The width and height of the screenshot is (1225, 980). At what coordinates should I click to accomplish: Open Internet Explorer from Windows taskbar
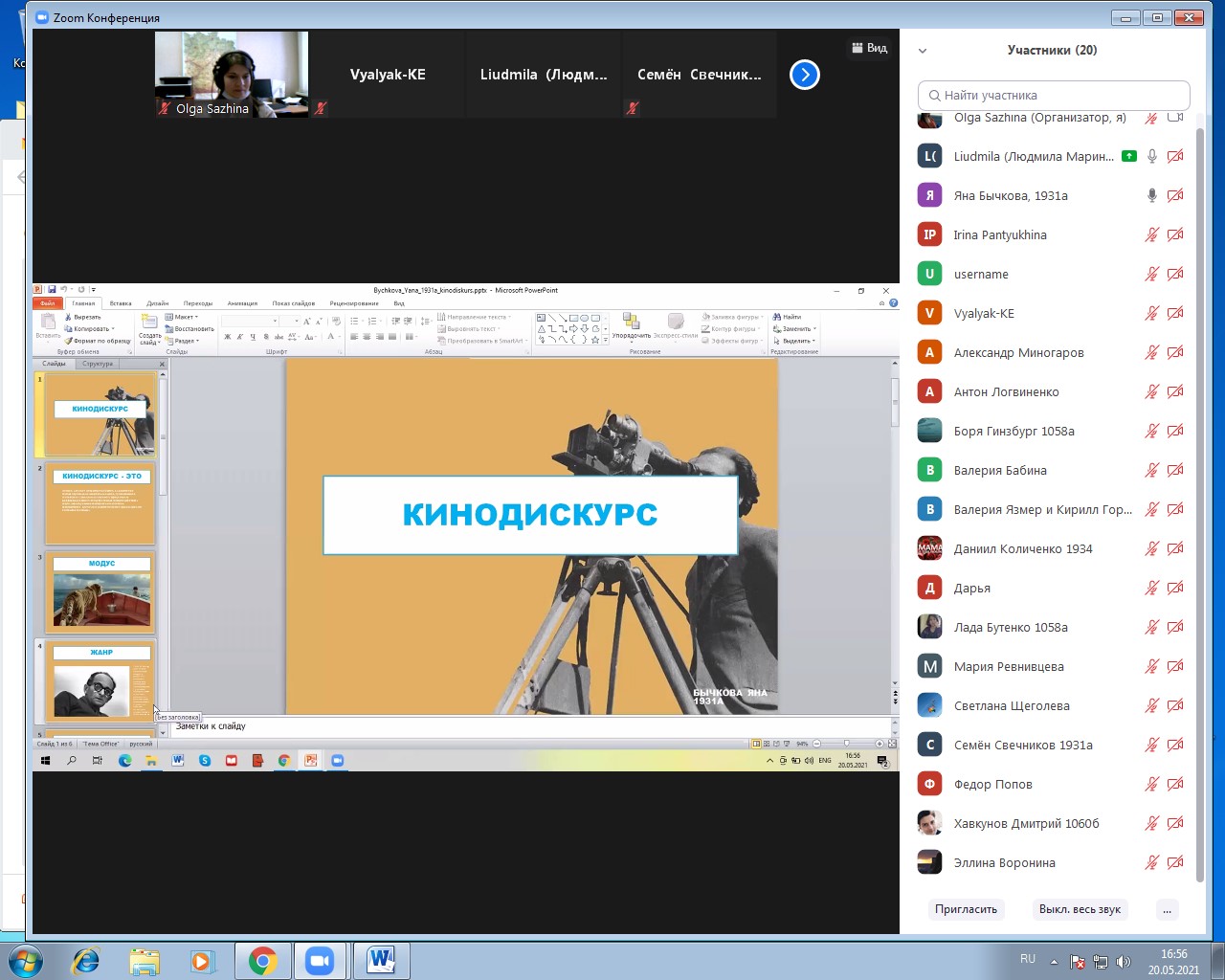point(86,961)
